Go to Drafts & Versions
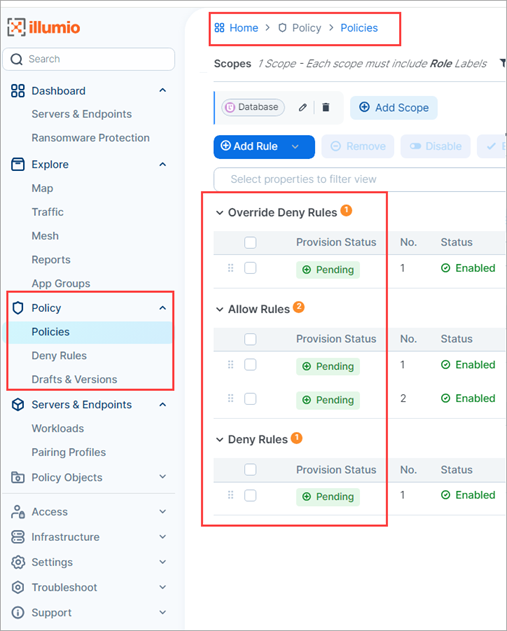Image resolution: width=507 pixels, height=631 pixels. (x=74, y=379)
